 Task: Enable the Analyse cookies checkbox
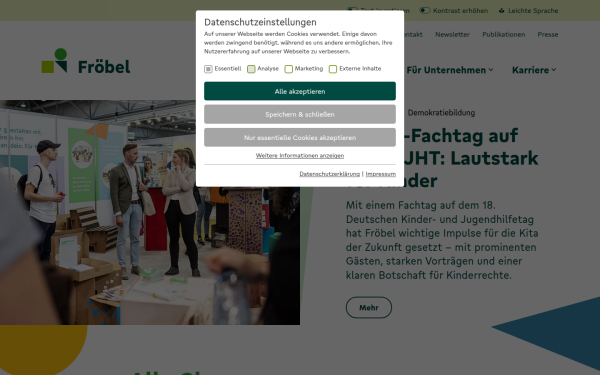pyautogui.click(x=251, y=69)
